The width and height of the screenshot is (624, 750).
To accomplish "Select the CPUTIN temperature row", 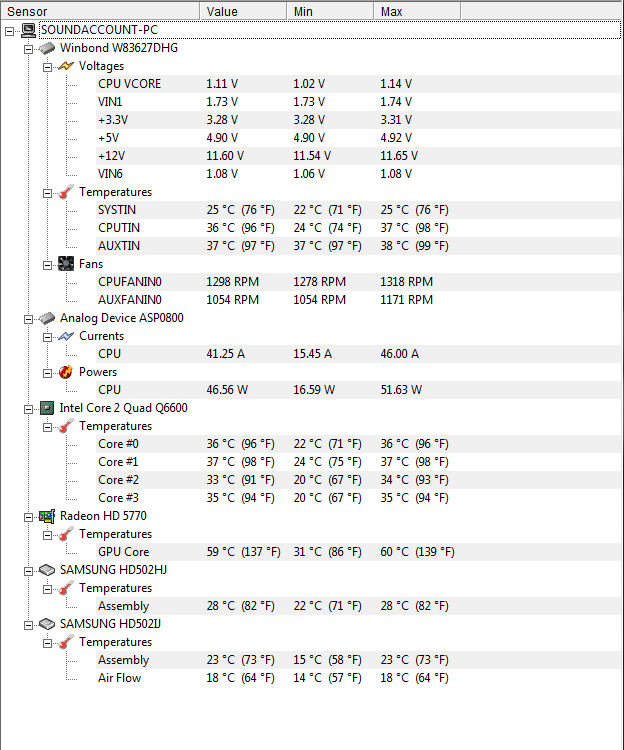I will tap(360, 228).
